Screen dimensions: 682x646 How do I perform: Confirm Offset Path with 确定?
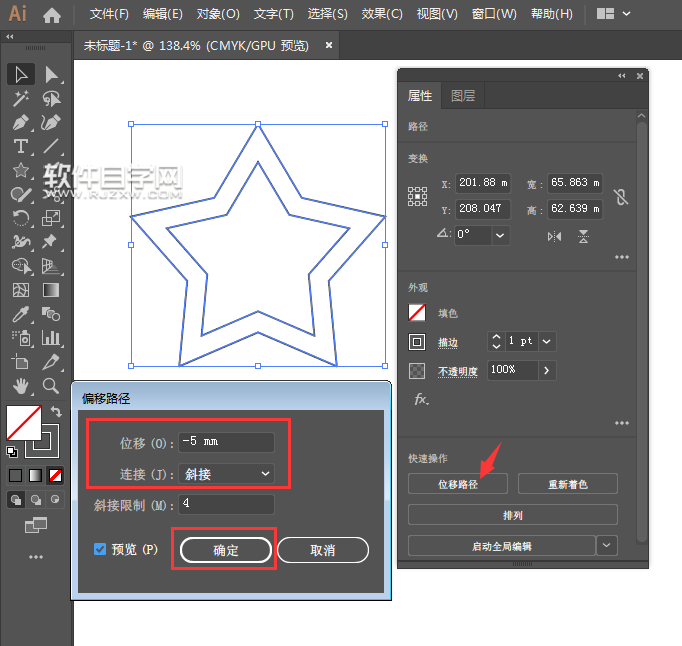[x=226, y=550]
